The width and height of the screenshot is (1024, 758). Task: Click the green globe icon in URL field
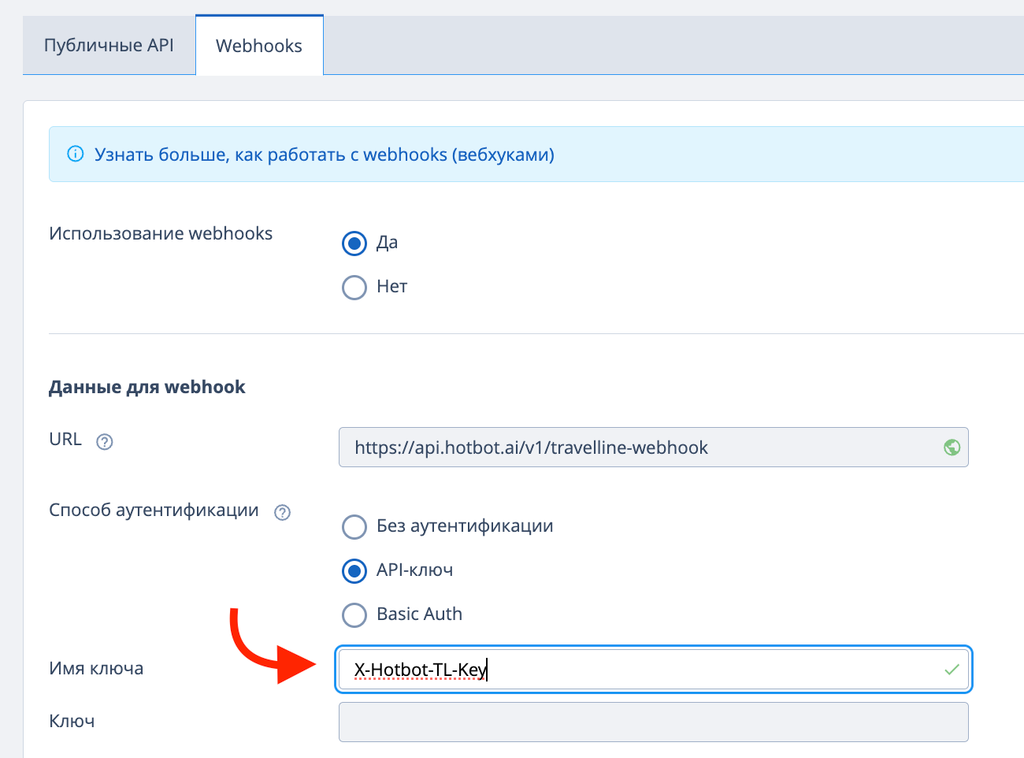click(952, 447)
